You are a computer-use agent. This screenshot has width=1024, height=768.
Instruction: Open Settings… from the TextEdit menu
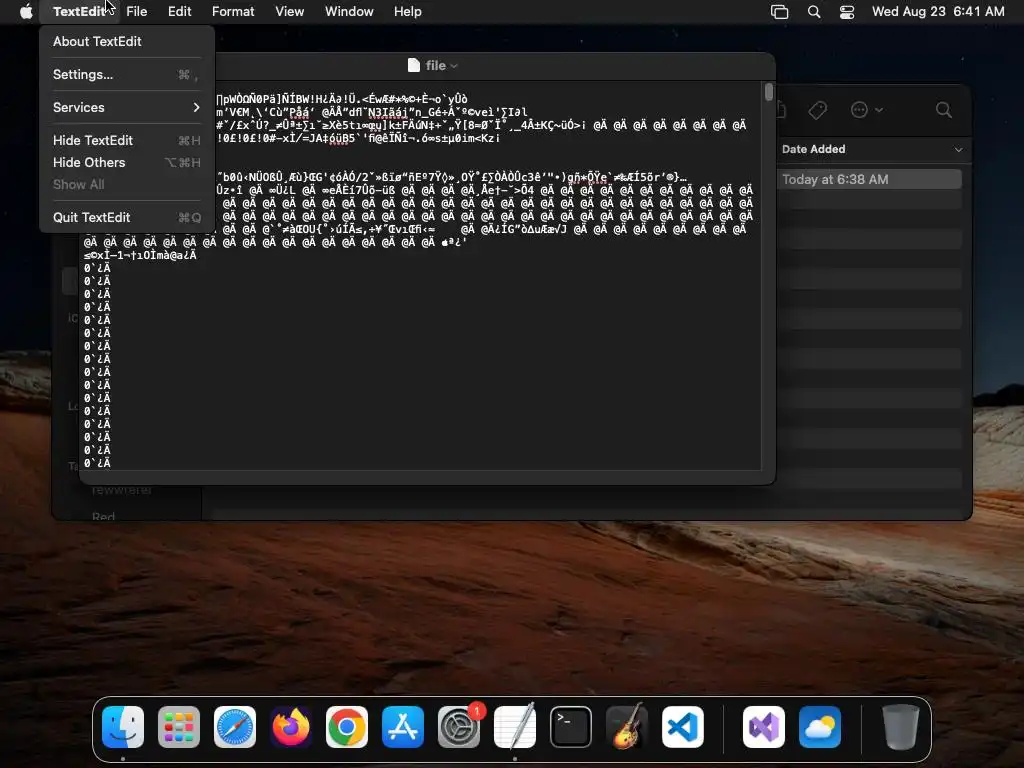pyautogui.click(x=126, y=74)
